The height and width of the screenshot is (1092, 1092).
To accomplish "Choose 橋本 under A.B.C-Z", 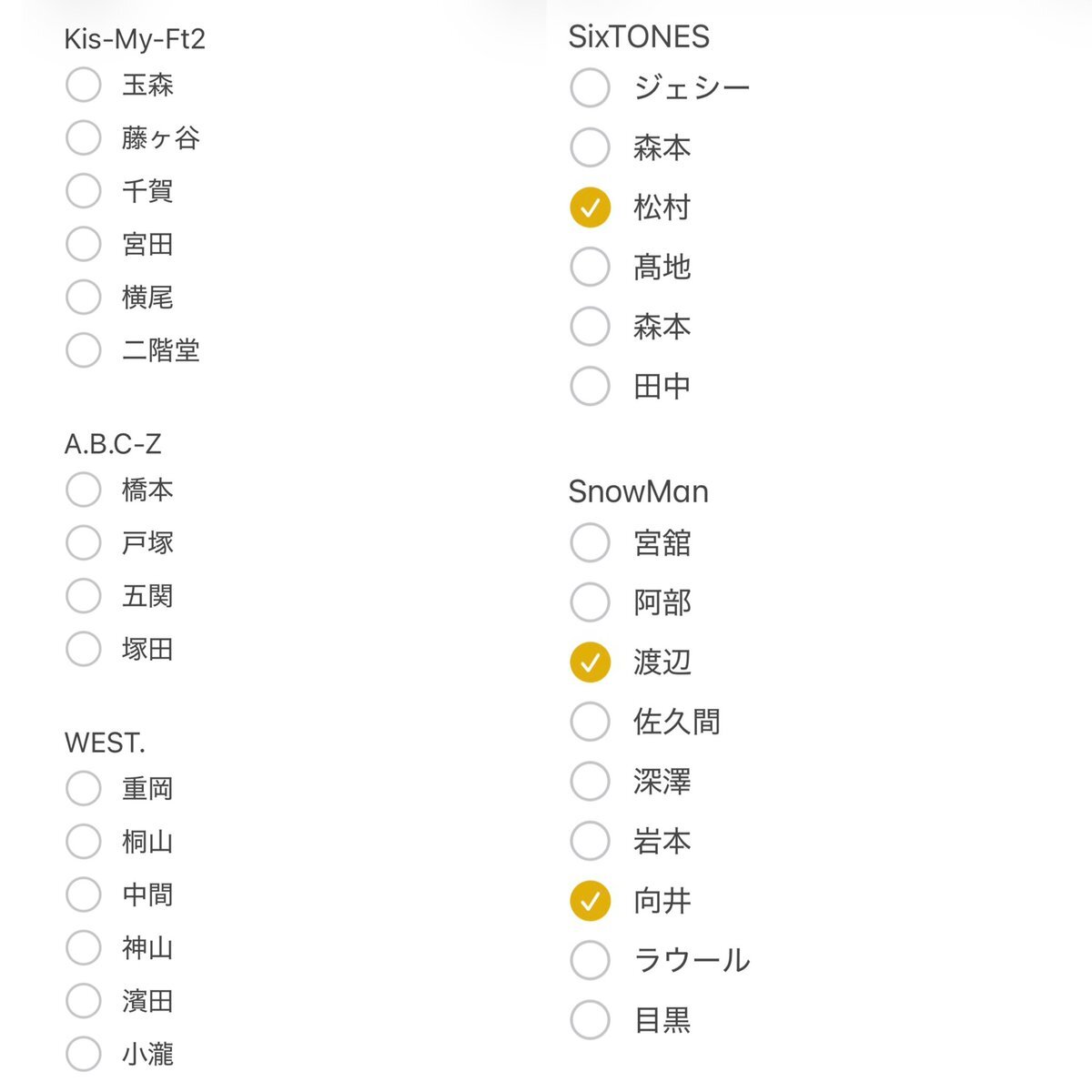I will point(84,490).
